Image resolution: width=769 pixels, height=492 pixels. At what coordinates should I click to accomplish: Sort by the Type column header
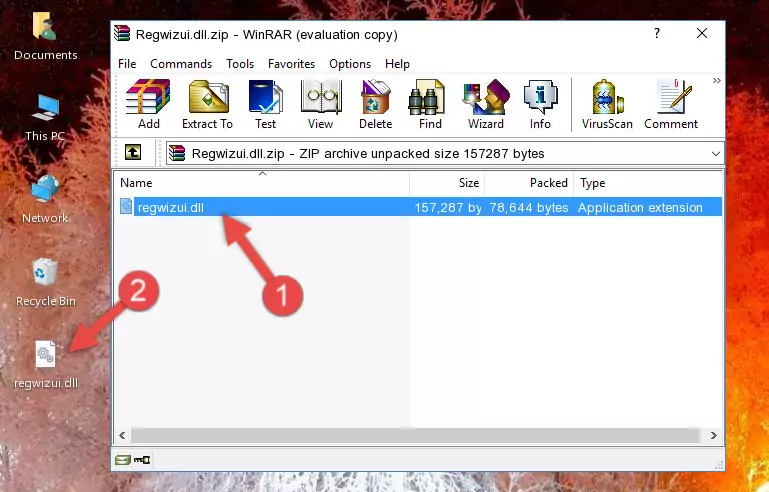pyautogui.click(x=648, y=183)
